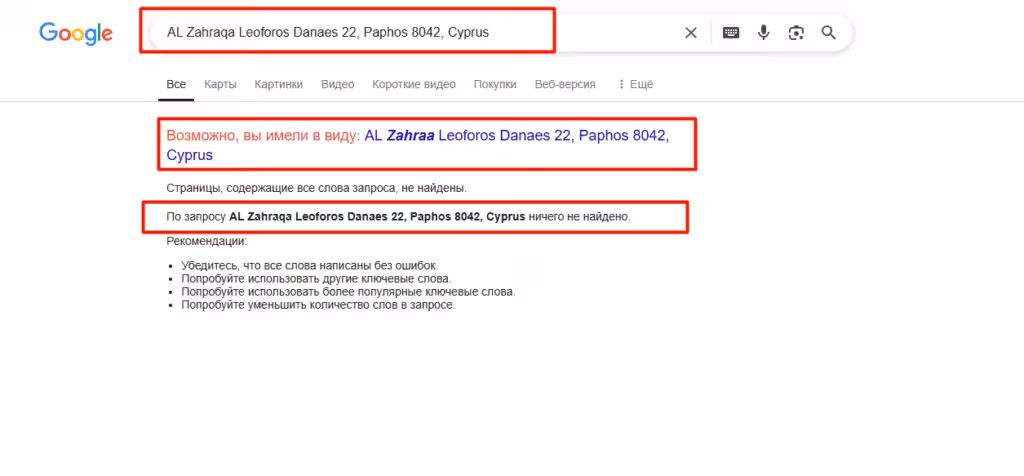Open the Короткие видео tab
This screenshot has width=1024, height=476.
click(x=414, y=84)
